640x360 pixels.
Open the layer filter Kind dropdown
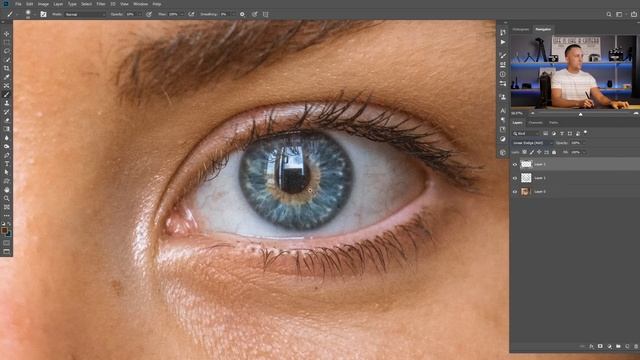point(526,133)
